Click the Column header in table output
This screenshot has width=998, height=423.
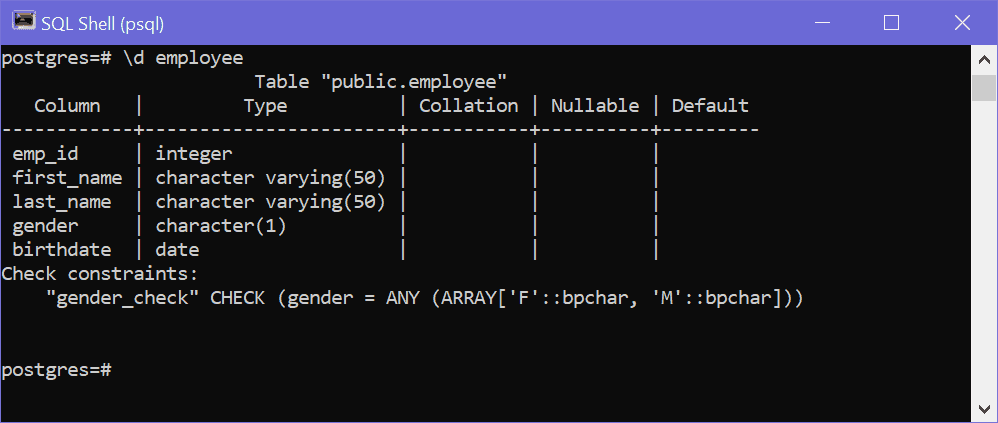click(x=67, y=106)
